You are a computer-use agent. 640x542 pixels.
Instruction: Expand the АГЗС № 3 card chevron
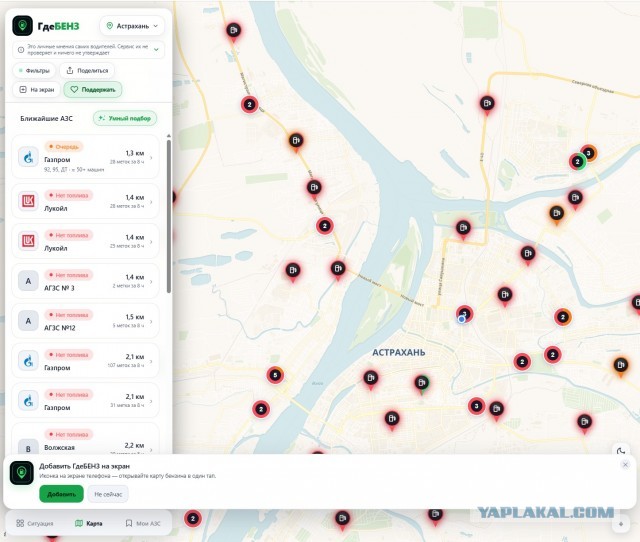point(151,282)
